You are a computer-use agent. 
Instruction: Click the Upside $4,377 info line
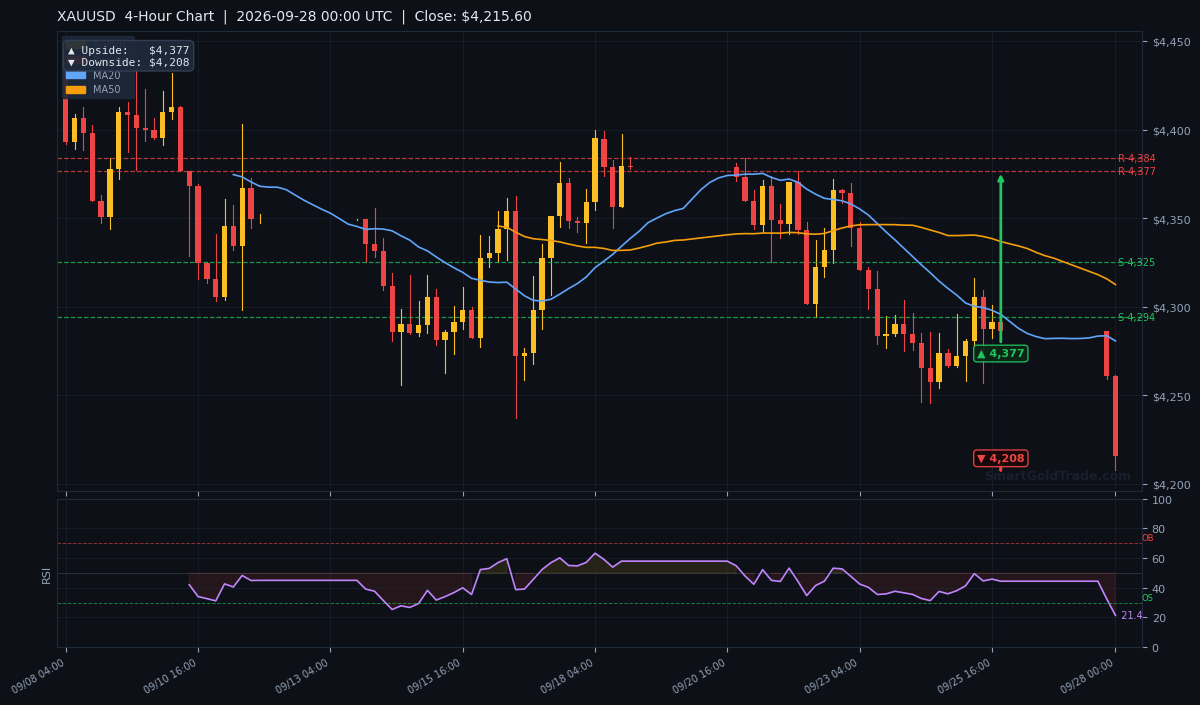pos(128,50)
